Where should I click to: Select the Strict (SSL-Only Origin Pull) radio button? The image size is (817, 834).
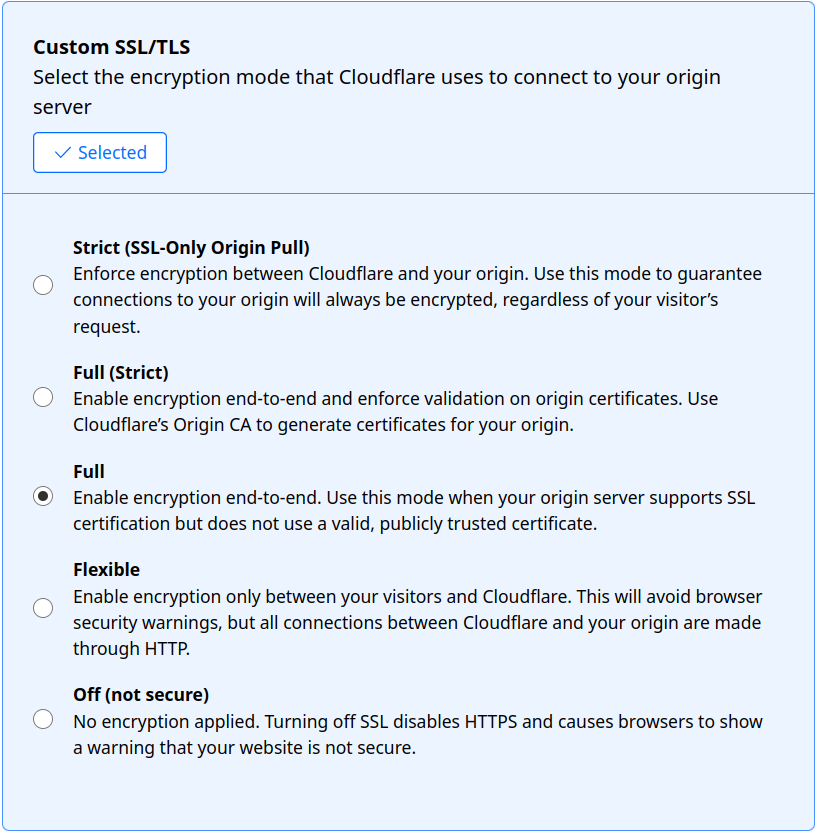pos(43,285)
